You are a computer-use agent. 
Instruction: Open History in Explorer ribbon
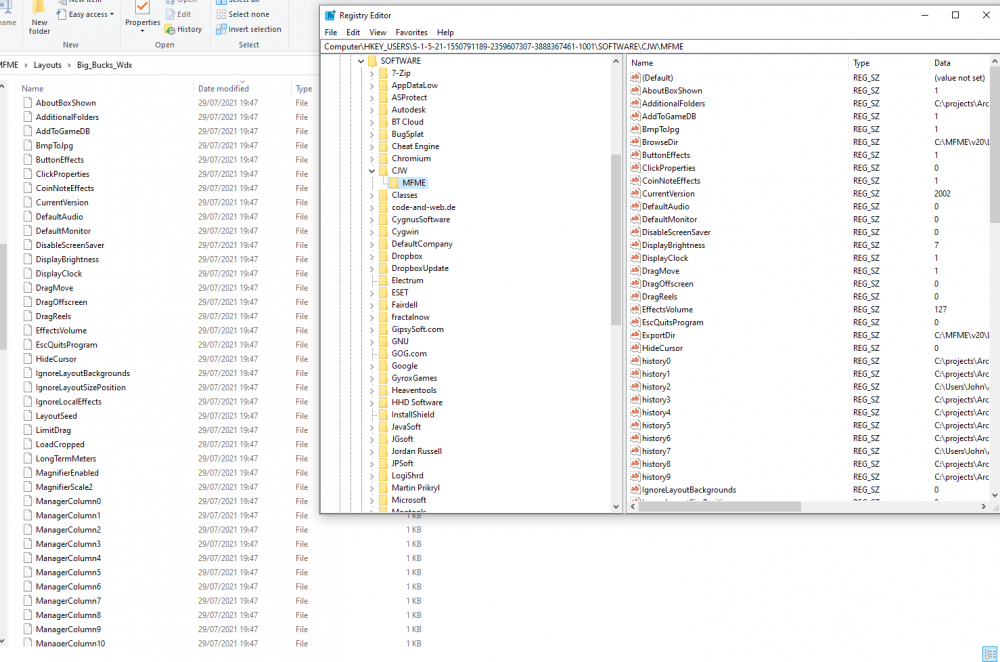coord(183,29)
